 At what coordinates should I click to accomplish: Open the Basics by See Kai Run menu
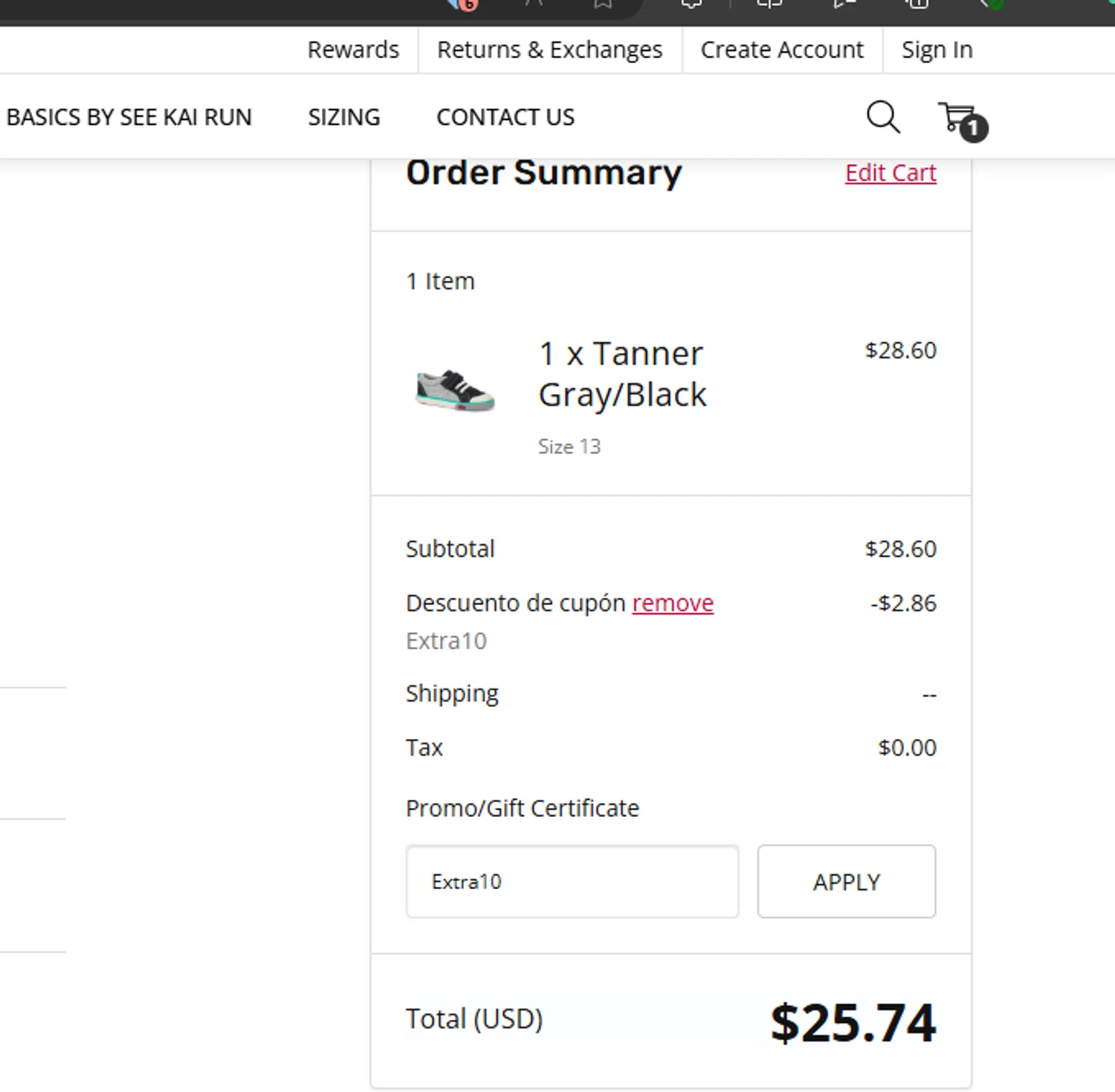(x=129, y=117)
